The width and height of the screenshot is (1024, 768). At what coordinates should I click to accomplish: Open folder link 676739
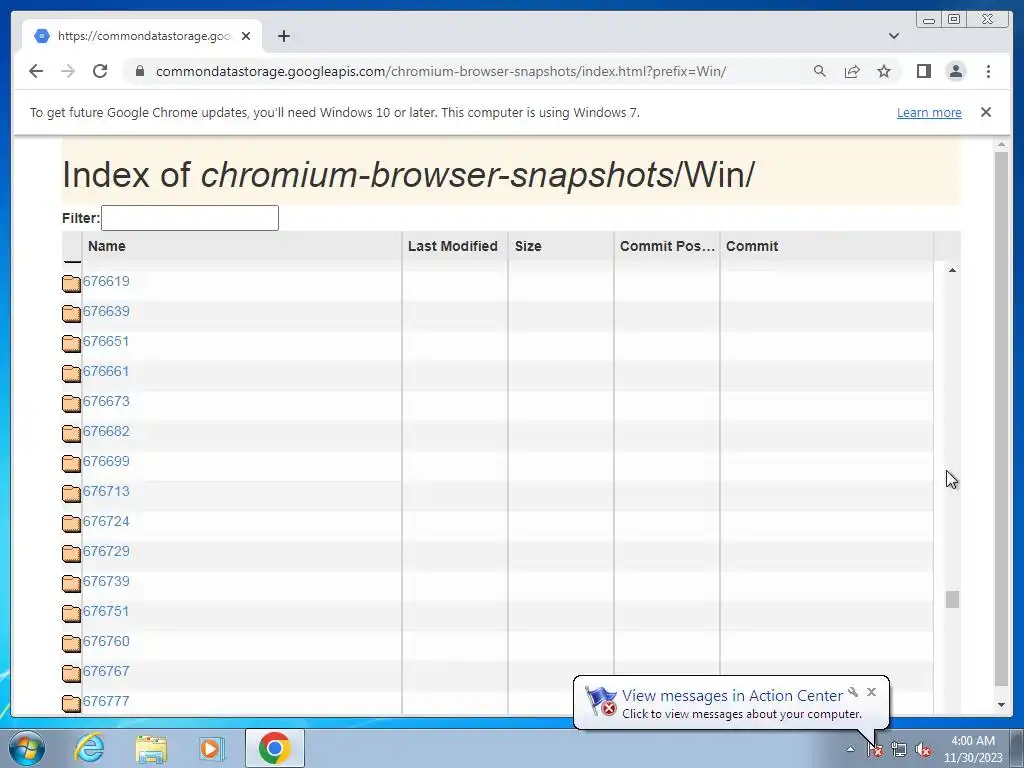(x=106, y=582)
